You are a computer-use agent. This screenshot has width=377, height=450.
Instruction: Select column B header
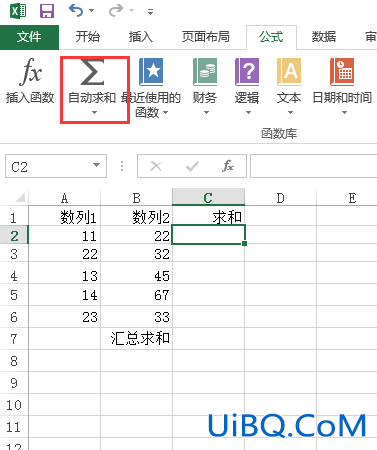point(136,198)
